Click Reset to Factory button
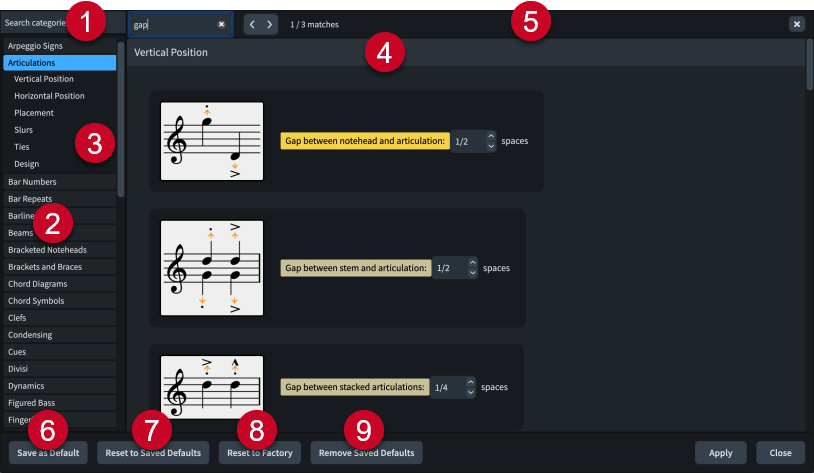The height and width of the screenshot is (473, 814). (260, 453)
